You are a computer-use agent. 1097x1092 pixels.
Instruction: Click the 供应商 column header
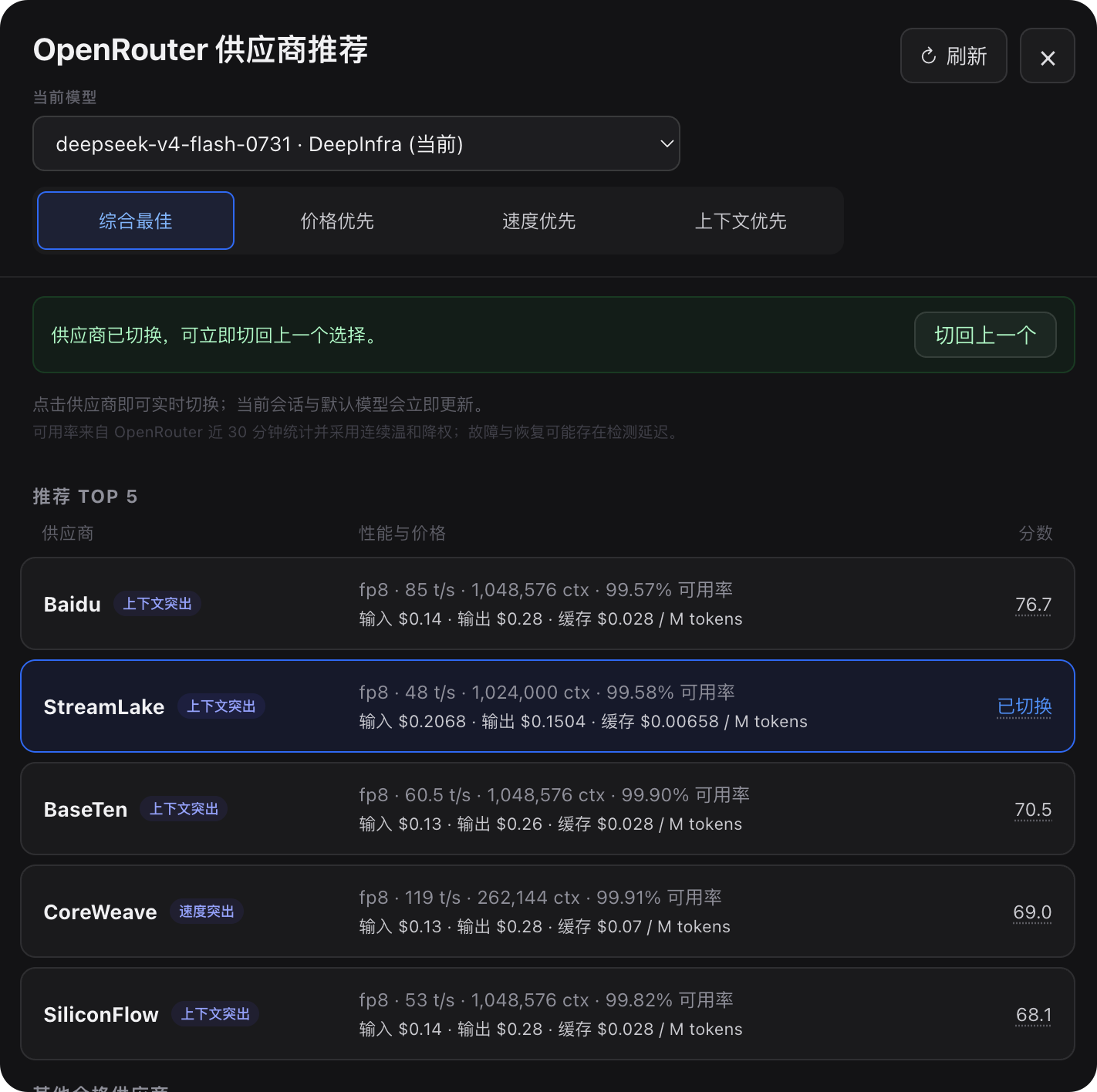[x=68, y=533]
